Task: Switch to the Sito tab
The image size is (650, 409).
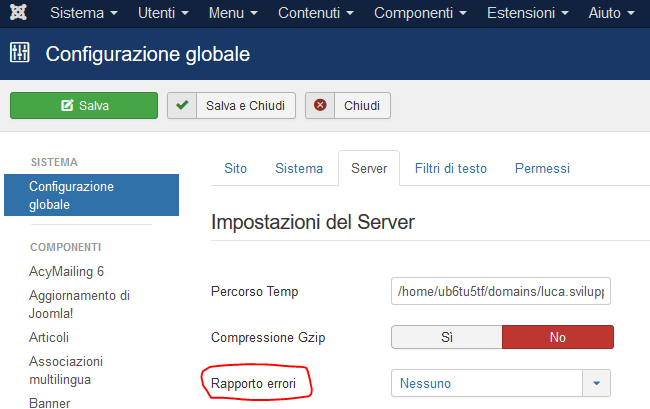Action: coord(235,168)
